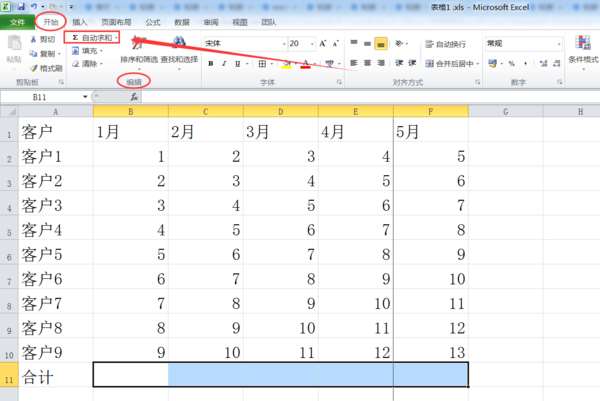600x401 pixels.
Task: Click the column A header
Action: [x=55, y=111]
